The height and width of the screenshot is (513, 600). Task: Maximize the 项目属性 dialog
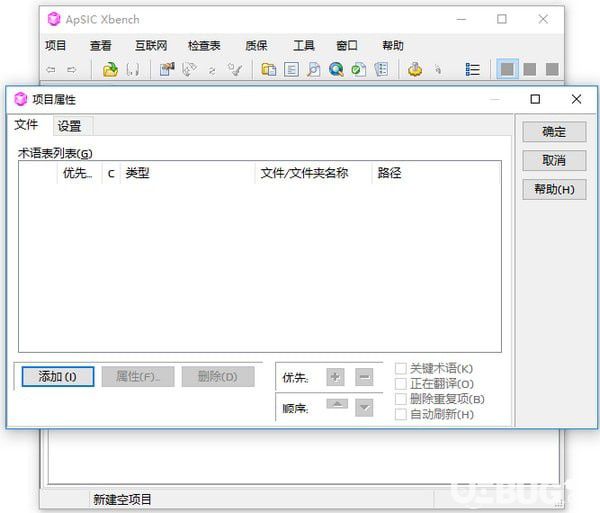(x=535, y=99)
